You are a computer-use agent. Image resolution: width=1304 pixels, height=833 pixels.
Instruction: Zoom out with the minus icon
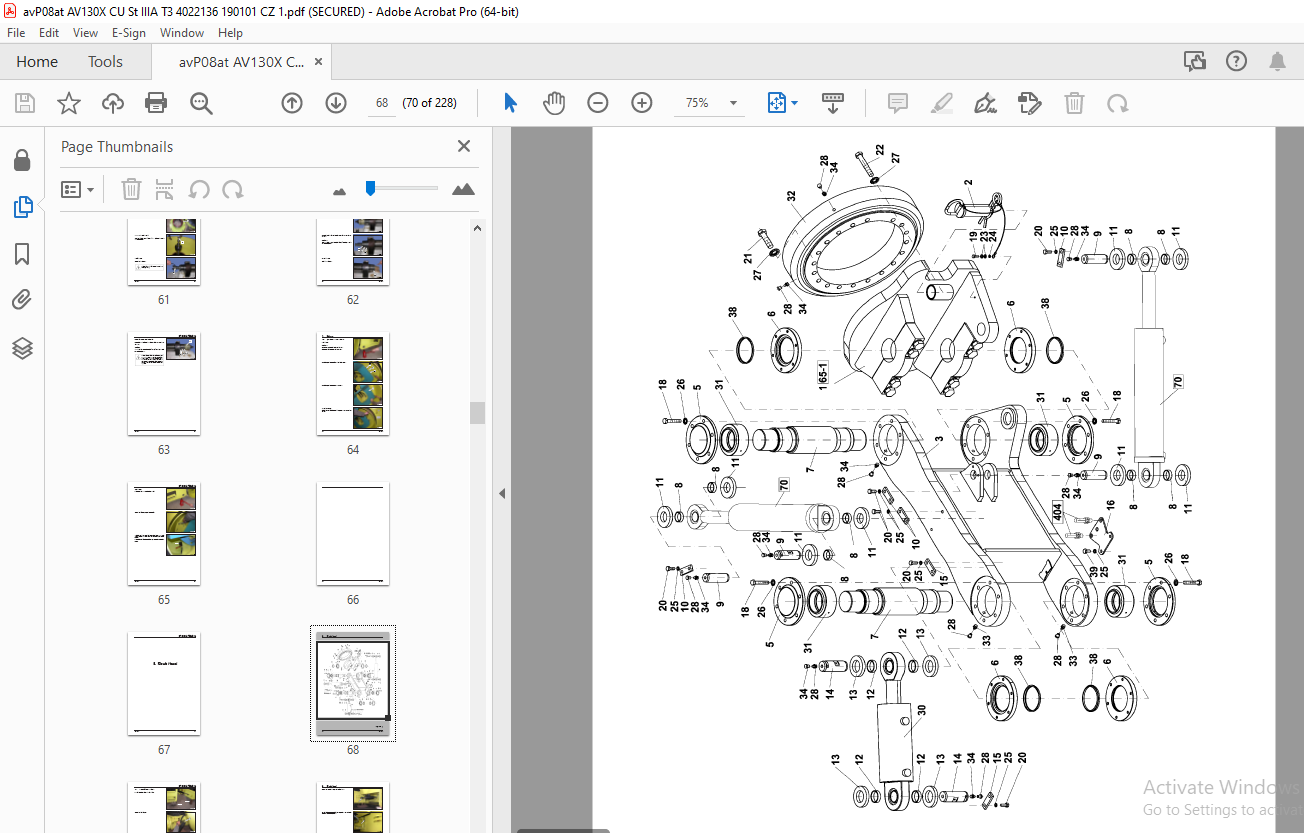tap(598, 103)
